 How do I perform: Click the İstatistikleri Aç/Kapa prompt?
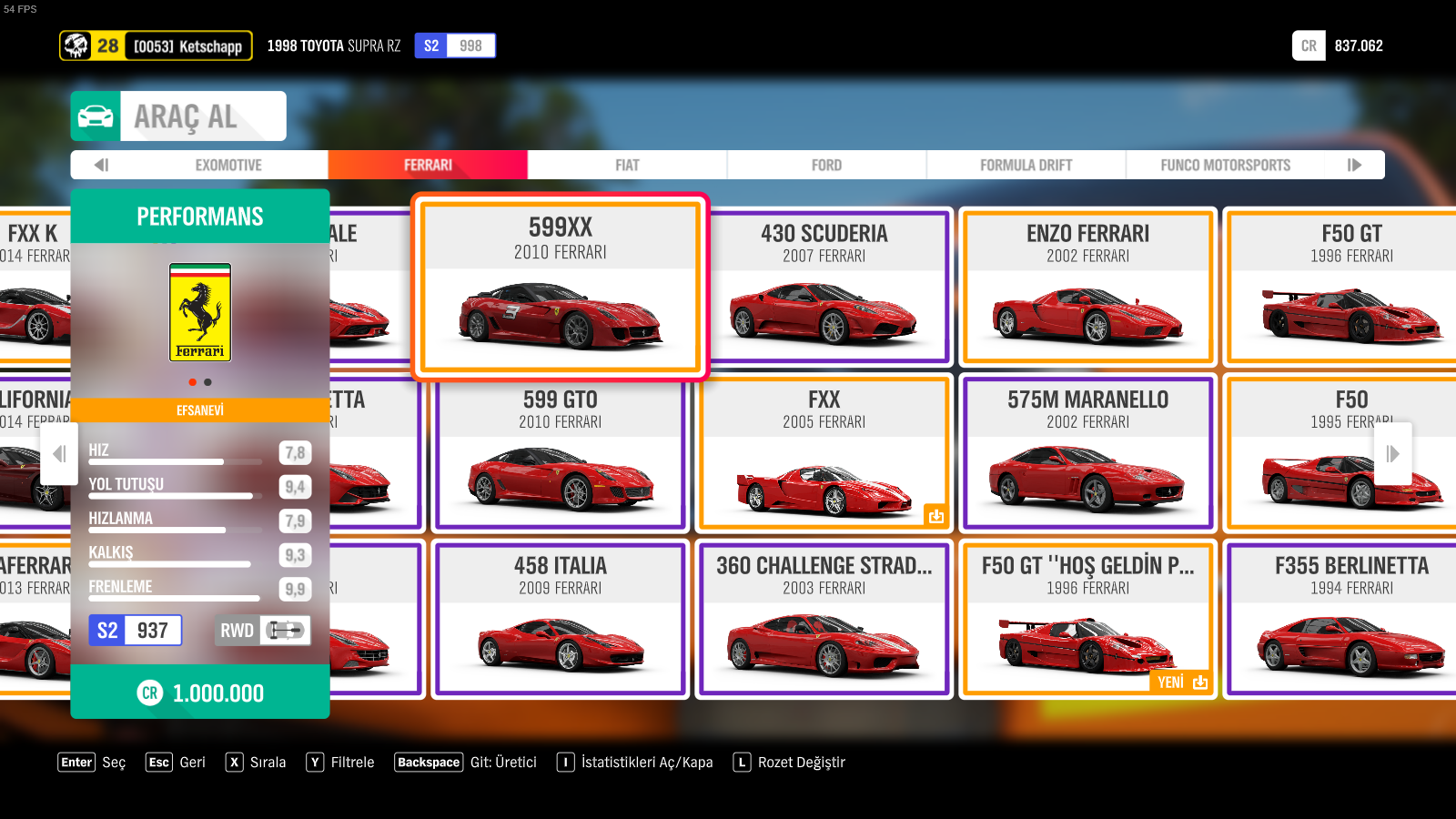[635, 763]
